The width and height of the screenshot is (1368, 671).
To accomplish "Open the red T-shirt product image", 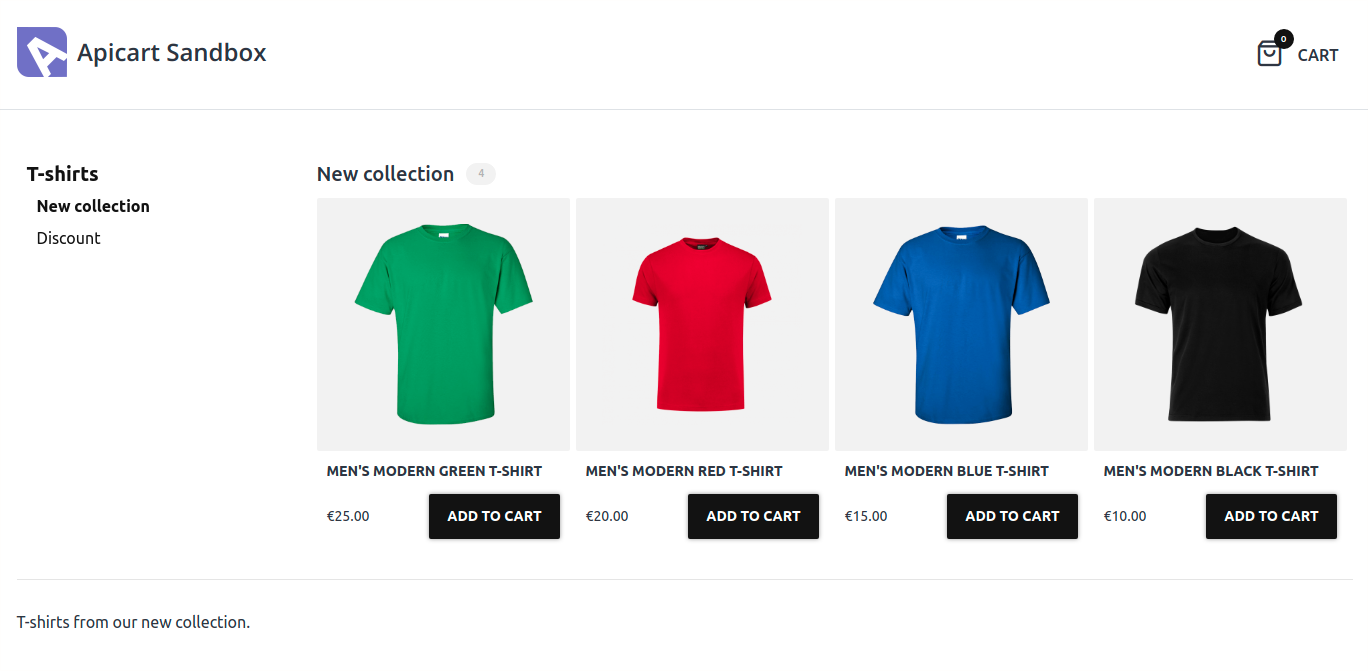I will tap(702, 324).
